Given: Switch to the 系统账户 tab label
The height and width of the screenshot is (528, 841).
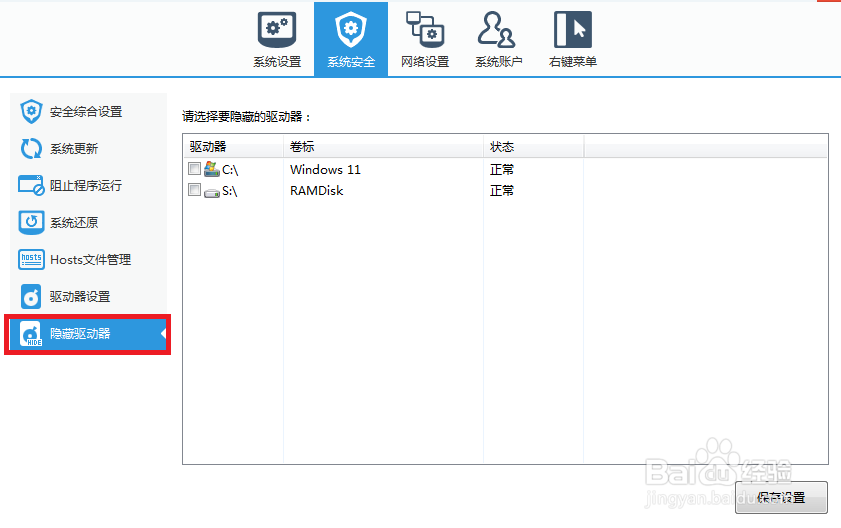Looking at the screenshot, I should (498, 62).
